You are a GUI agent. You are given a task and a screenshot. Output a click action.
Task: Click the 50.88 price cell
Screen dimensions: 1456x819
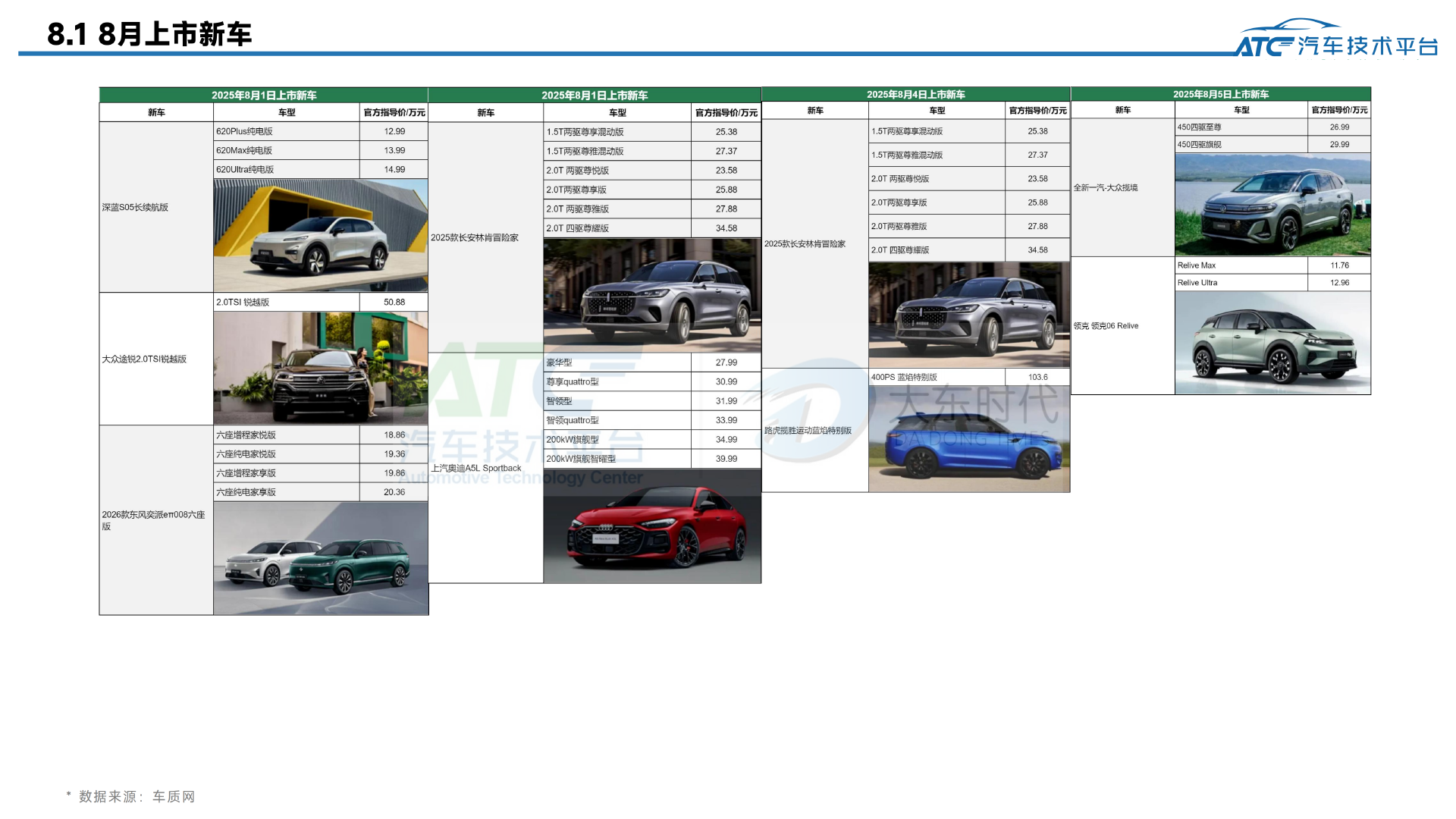pos(394,302)
